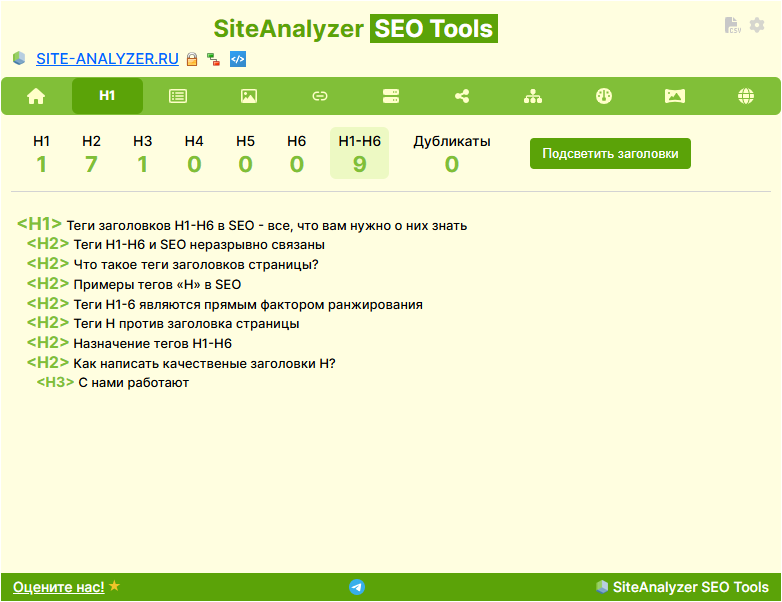Open the server stack tab icon
The height and width of the screenshot is (602, 782).
(x=391, y=96)
